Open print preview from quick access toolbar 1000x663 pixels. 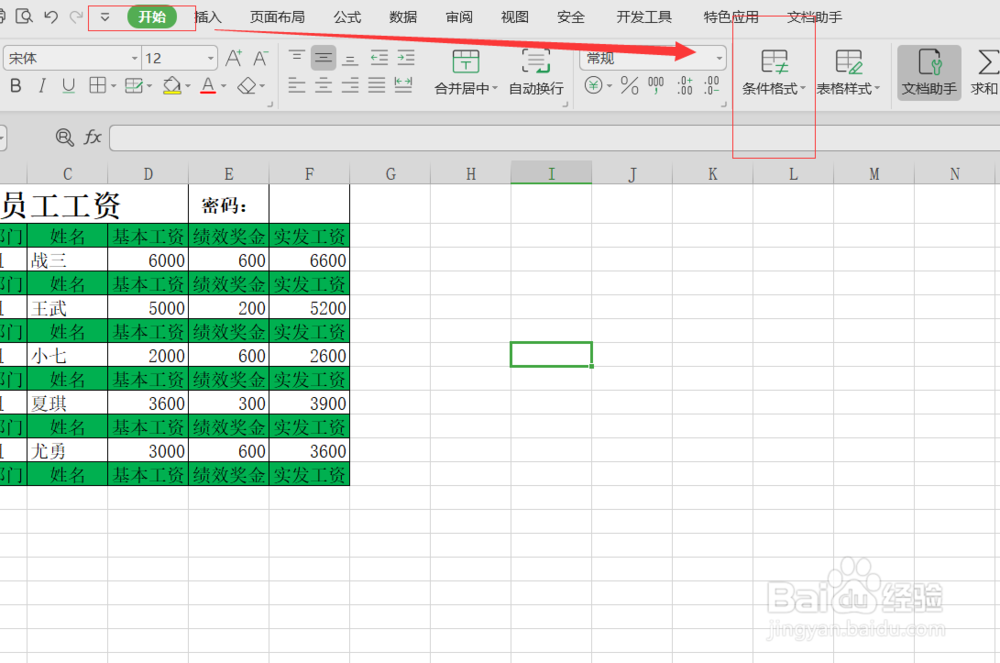[x=24, y=16]
